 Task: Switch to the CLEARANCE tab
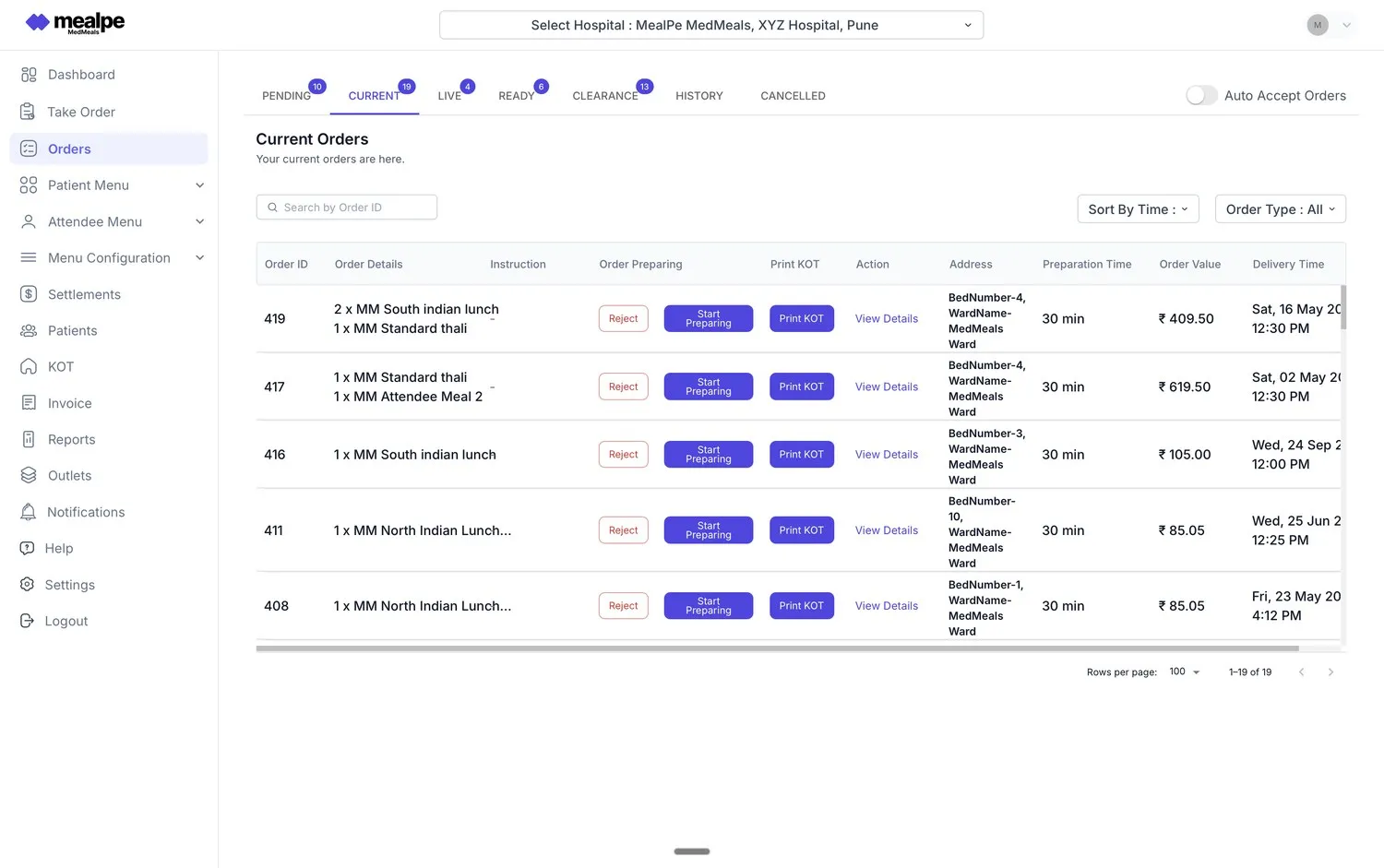coord(605,96)
